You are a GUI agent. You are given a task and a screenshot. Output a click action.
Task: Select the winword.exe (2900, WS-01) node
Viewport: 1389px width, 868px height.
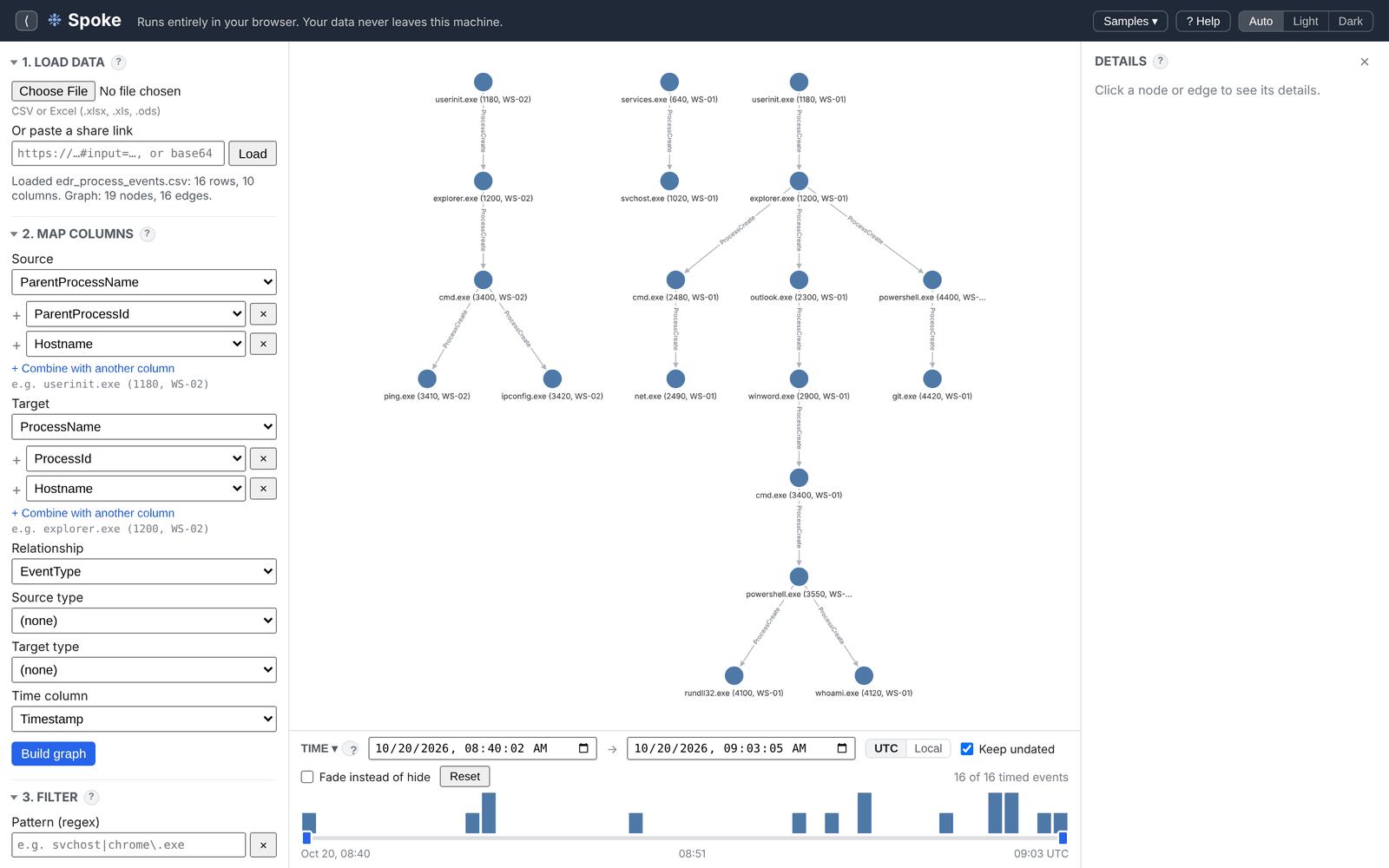click(799, 378)
